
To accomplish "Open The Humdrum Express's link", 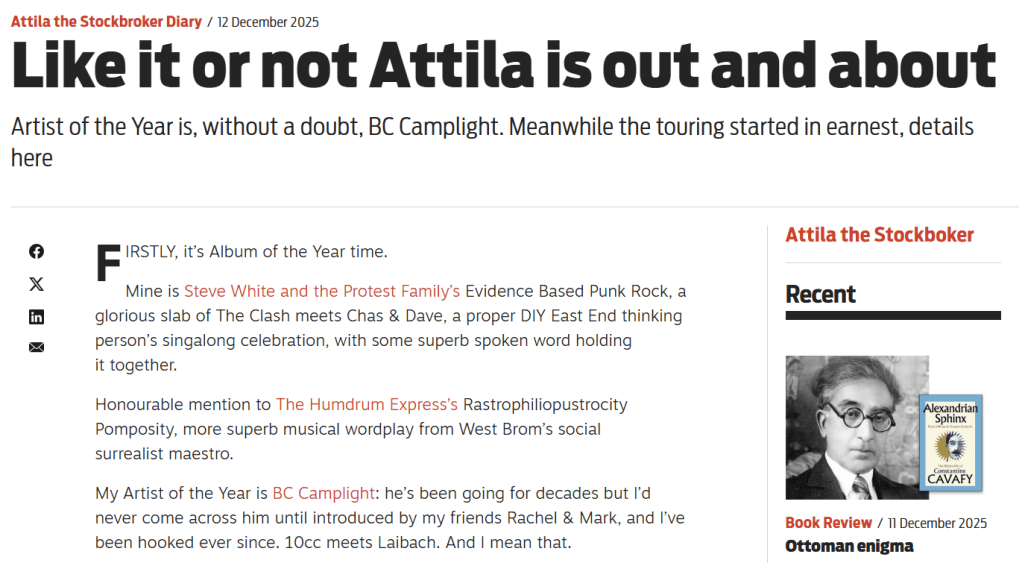I will click(367, 405).
